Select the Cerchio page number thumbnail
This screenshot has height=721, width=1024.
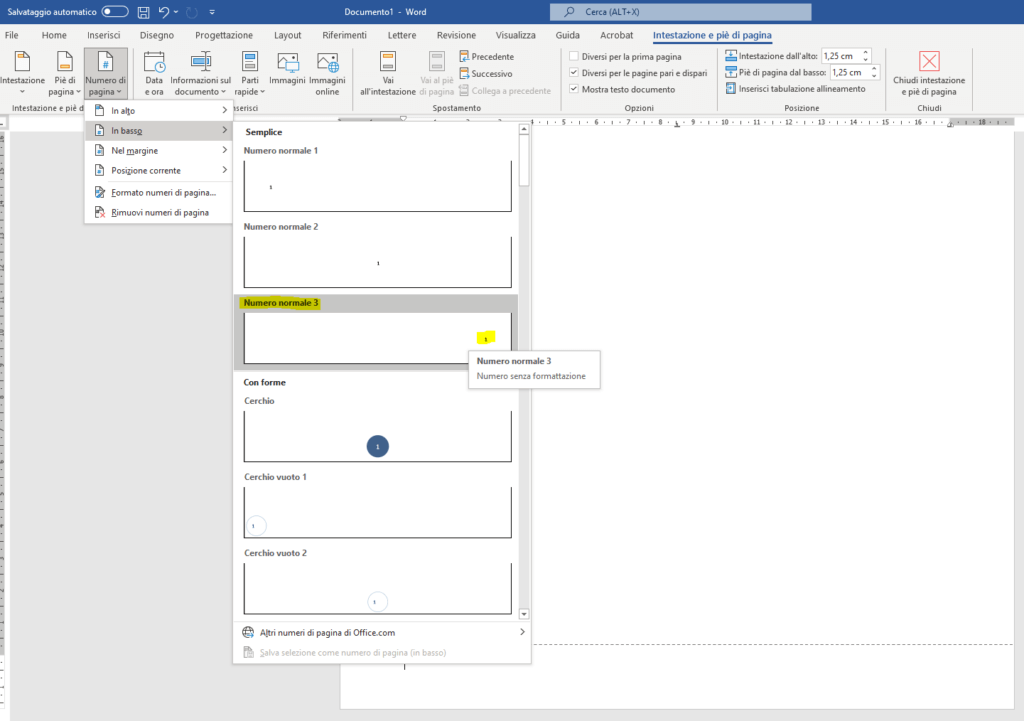point(377,436)
